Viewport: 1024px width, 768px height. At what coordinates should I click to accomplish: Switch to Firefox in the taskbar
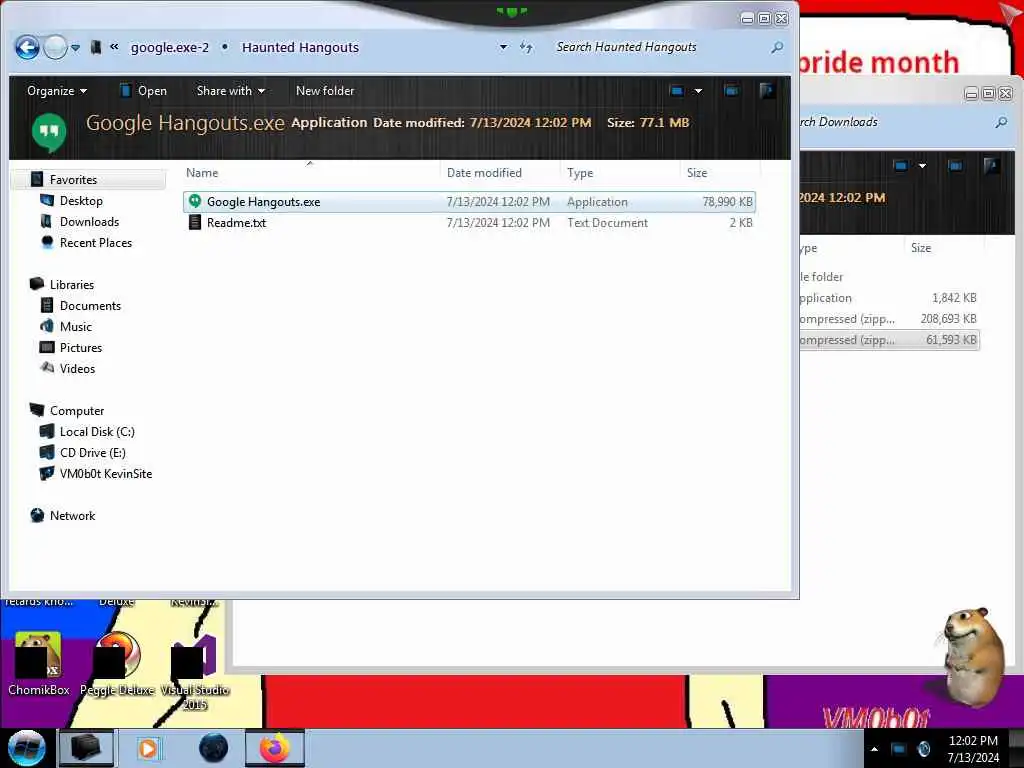274,748
